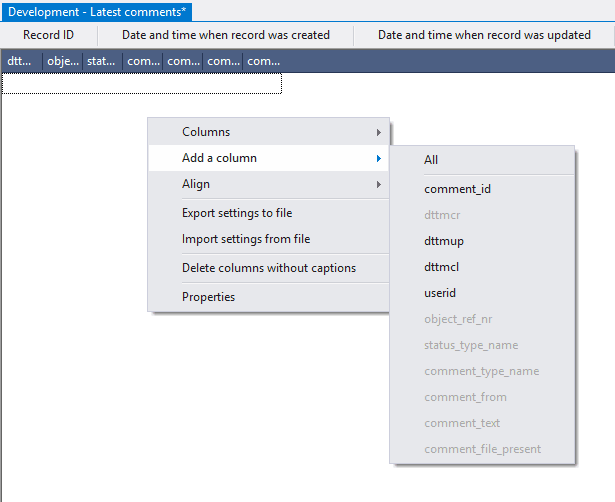
Task: Click Date and time when record was created header
Action: click(226, 35)
